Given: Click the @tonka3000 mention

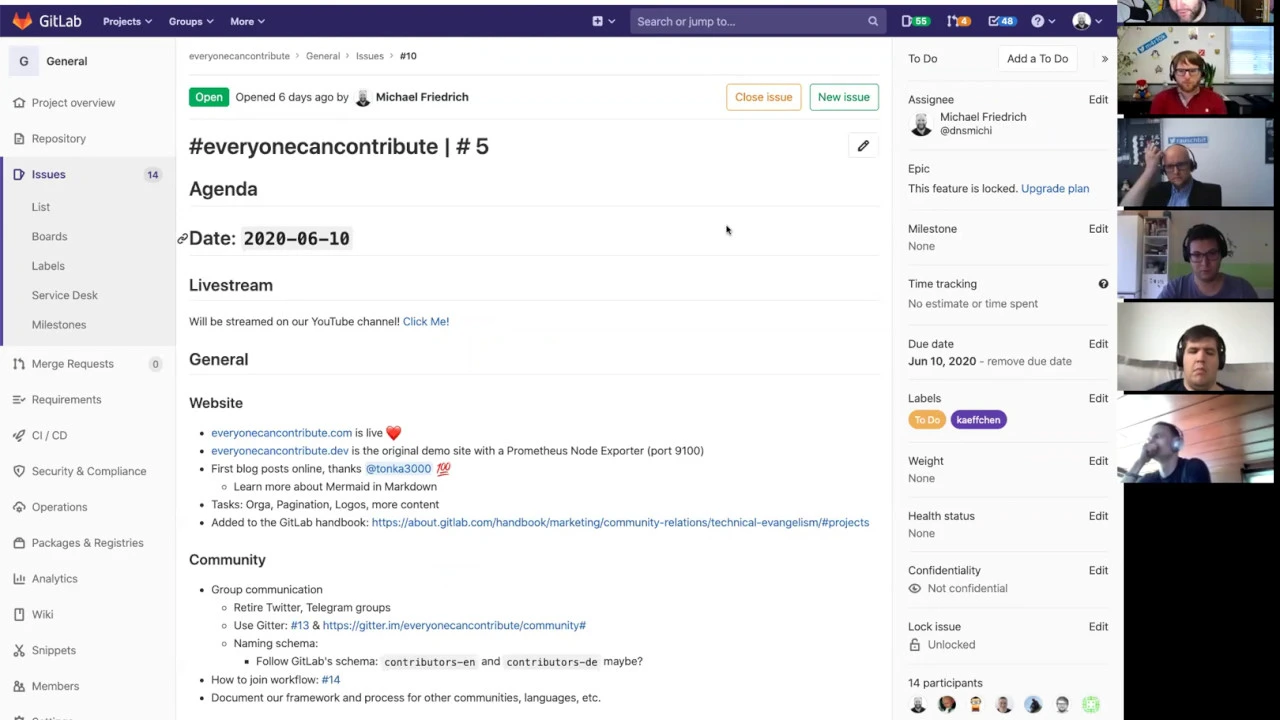Looking at the screenshot, I should [x=398, y=469].
